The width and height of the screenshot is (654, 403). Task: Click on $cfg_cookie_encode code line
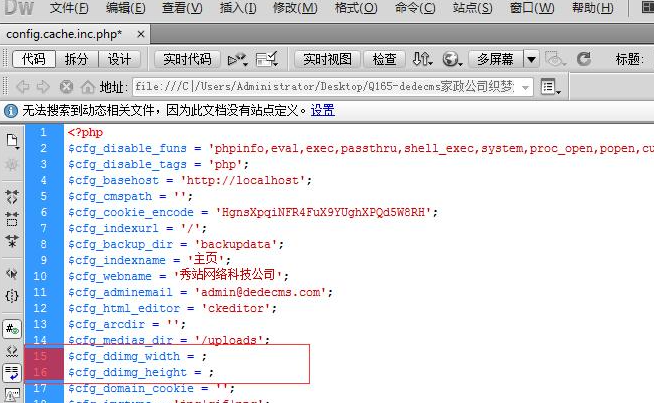tap(253, 212)
